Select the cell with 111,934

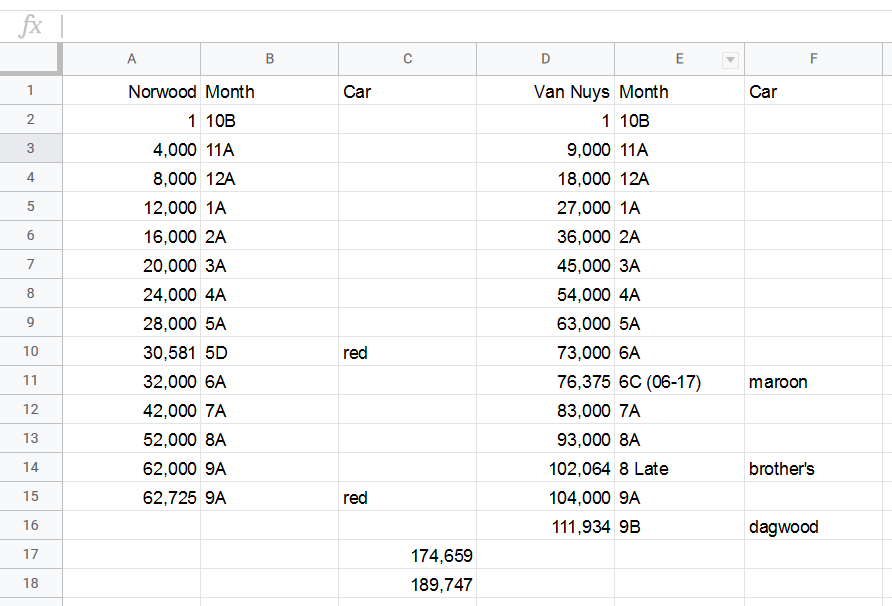[545, 527]
